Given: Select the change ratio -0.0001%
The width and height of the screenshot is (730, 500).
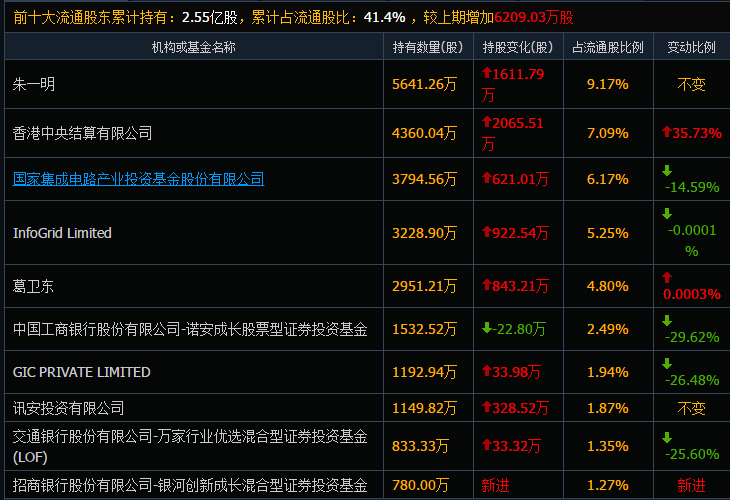Looking at the screenshot, I should [x=691, y=233].
